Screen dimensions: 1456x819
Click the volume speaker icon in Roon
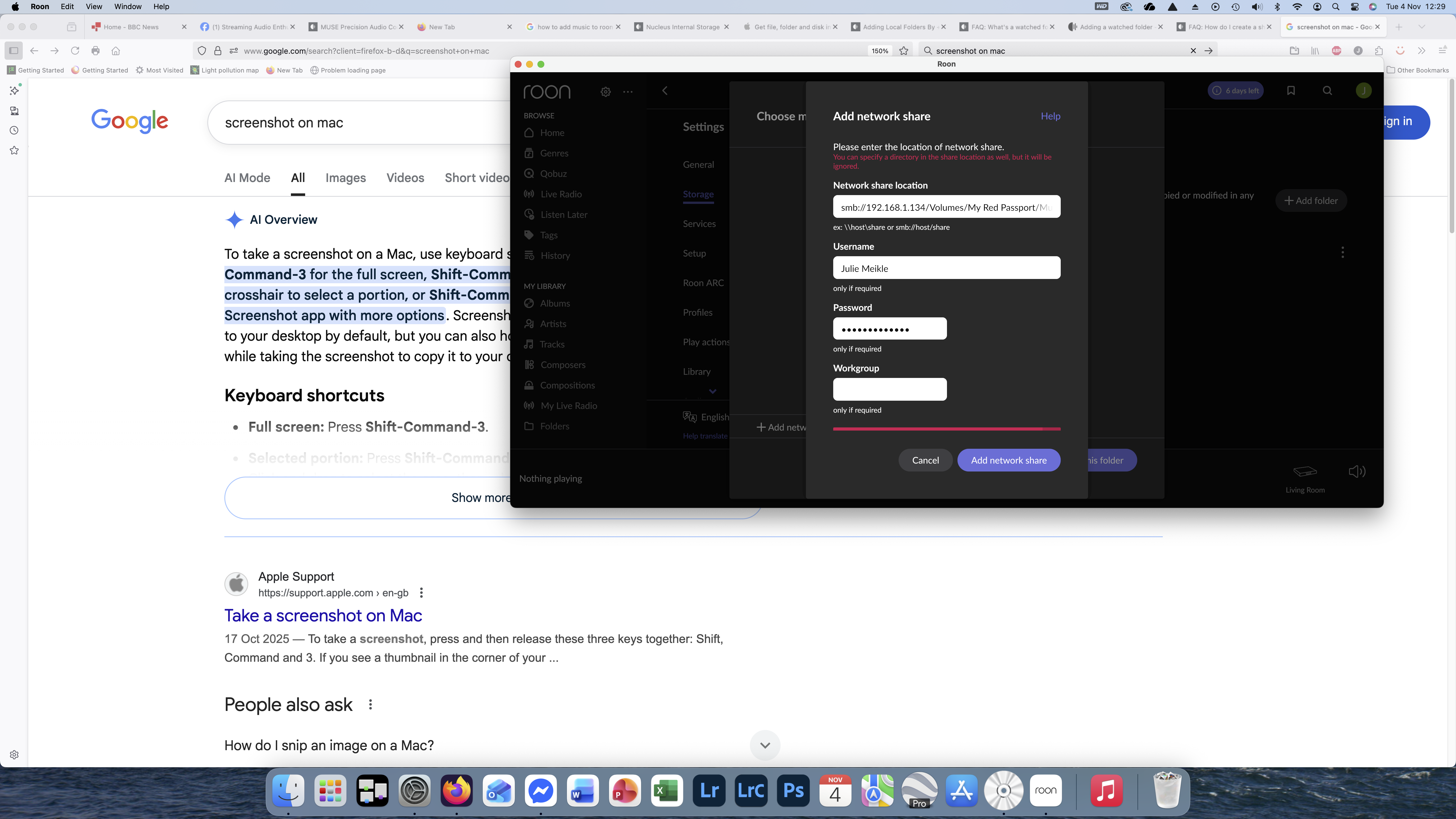point(1356,471)
